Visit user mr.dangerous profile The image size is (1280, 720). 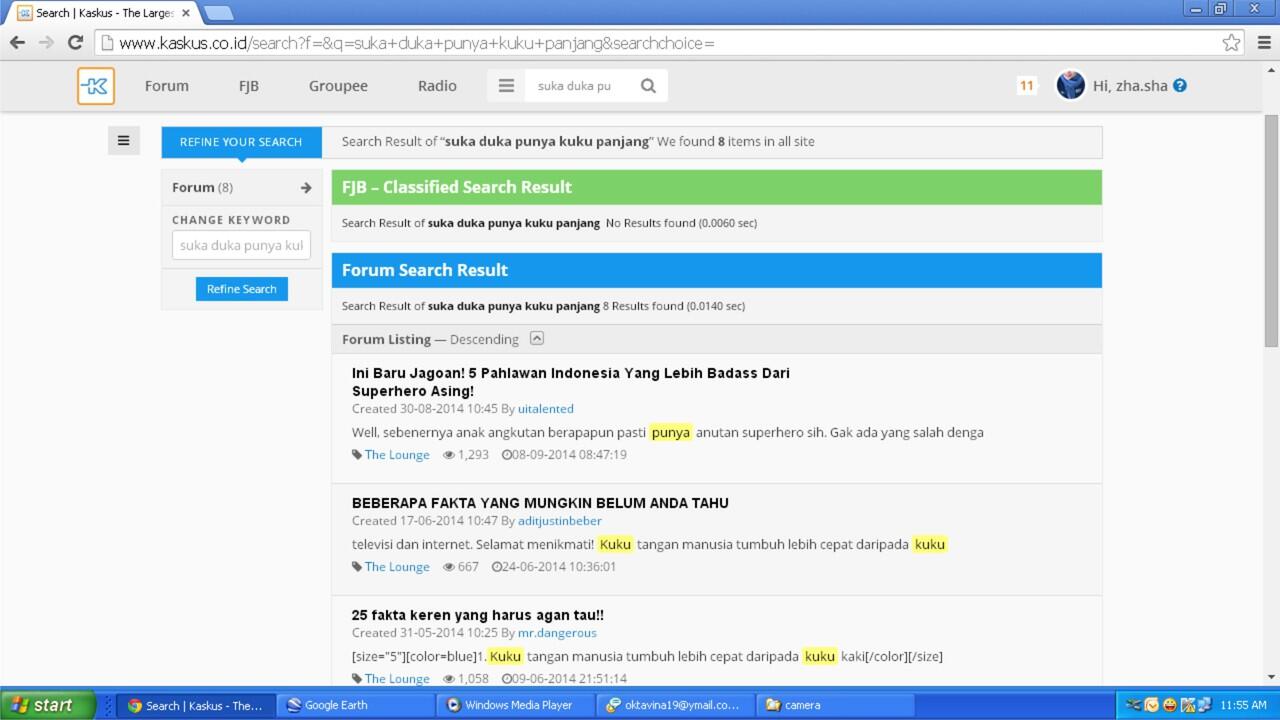coord(557,633)
